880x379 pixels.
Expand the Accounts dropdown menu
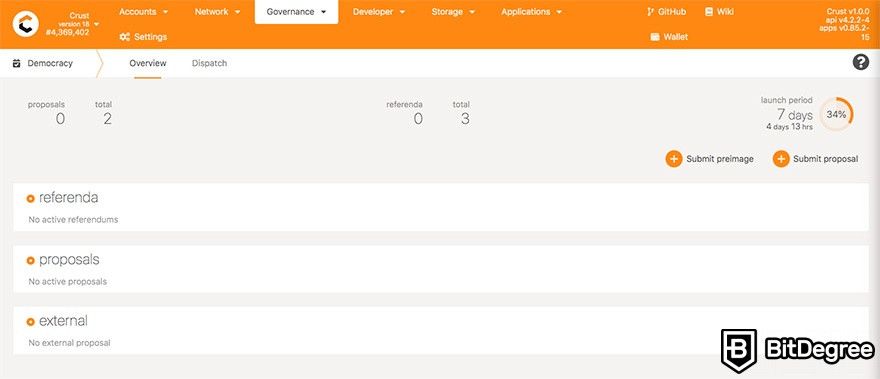144,12
